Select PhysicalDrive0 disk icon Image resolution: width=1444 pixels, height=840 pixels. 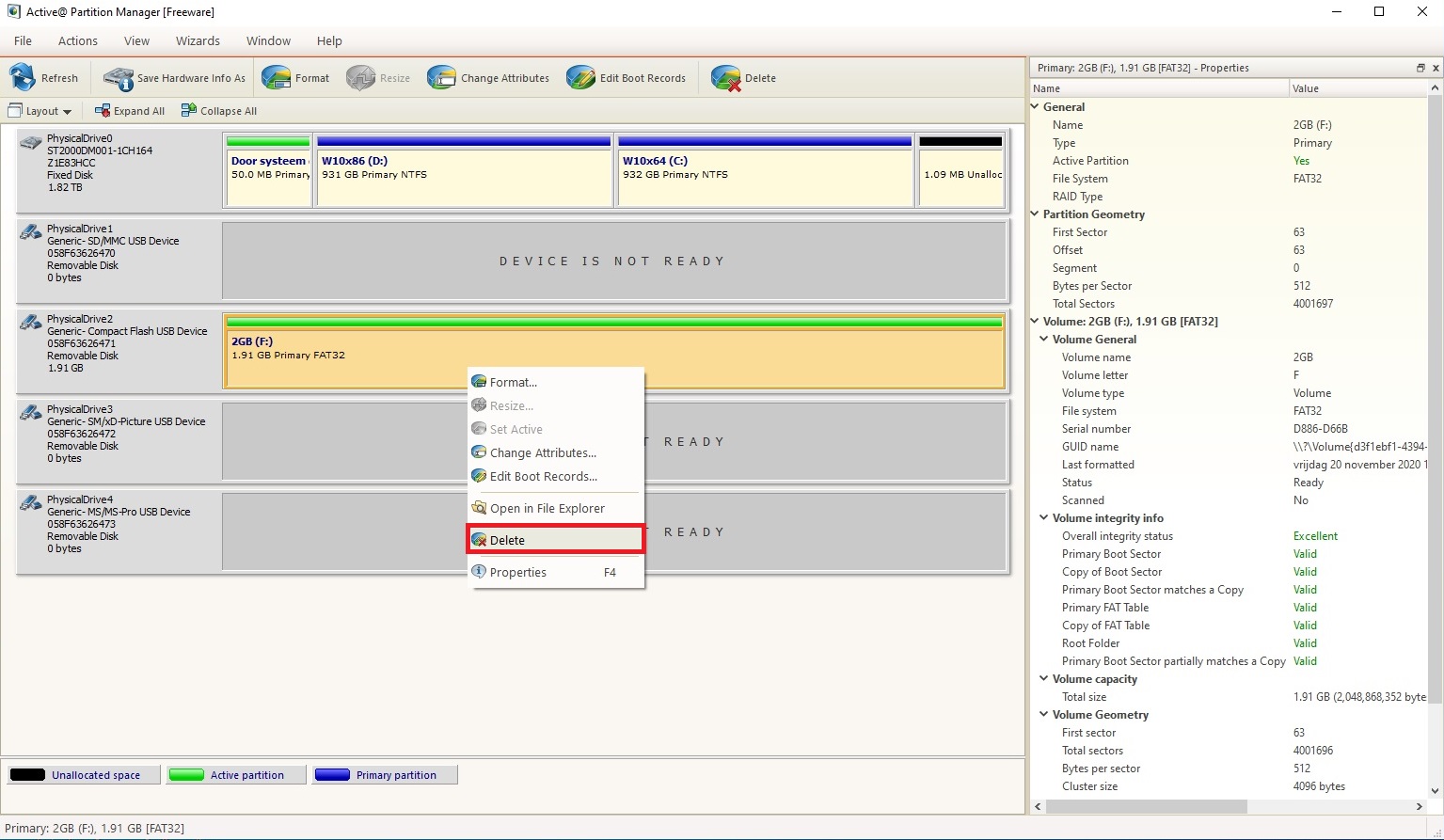(31, 143)
